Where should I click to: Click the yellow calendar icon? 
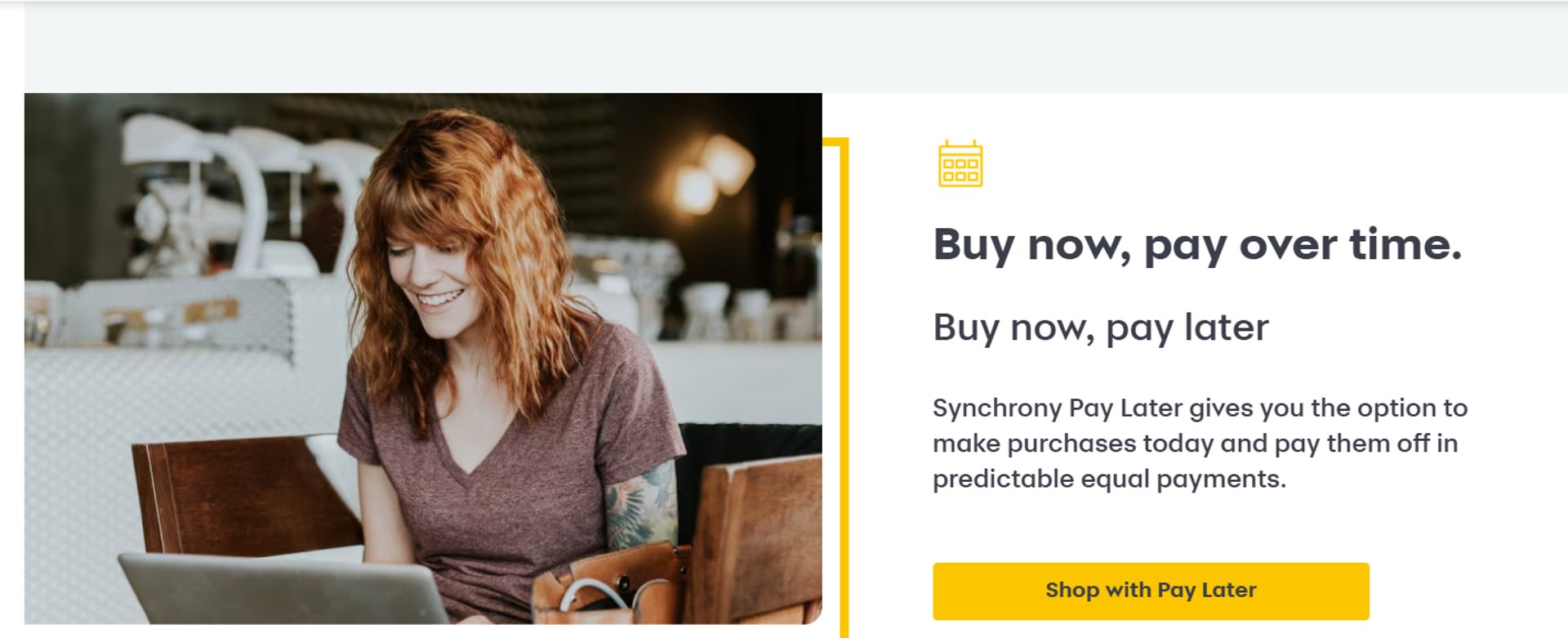click(x=960, y=164)
